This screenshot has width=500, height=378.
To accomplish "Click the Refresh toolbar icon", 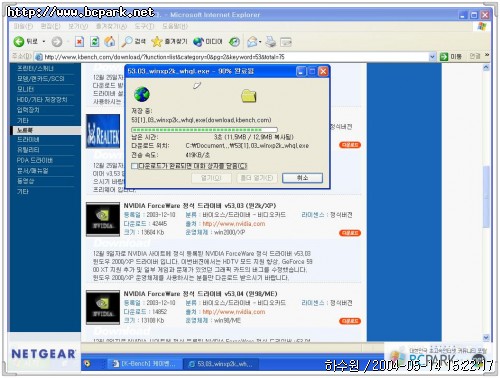I will click(x=94, y=42).
